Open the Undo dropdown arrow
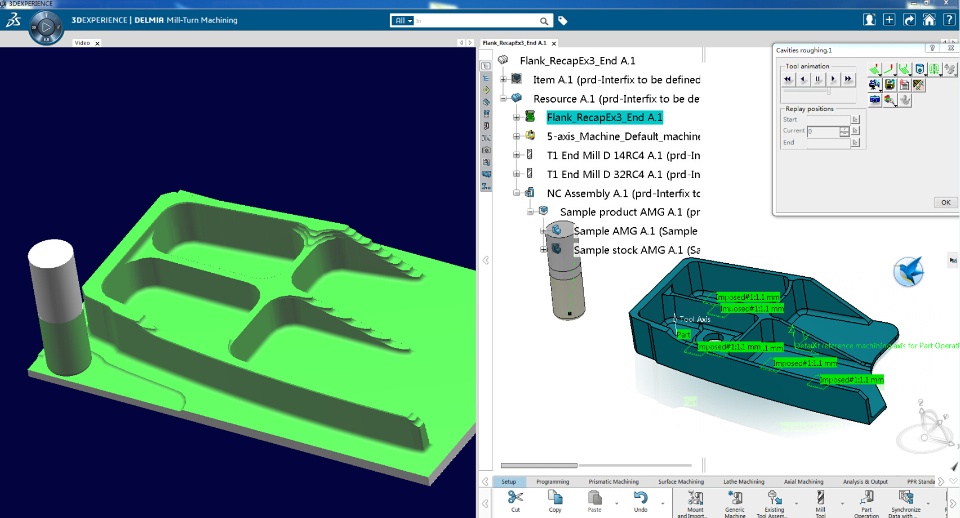Screen dimensions: 960x518 tap(663, 503)
